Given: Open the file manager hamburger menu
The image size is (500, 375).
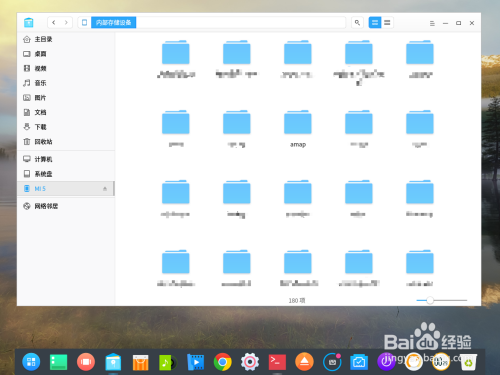Looking at the screenshot, I should coord(432,23).
